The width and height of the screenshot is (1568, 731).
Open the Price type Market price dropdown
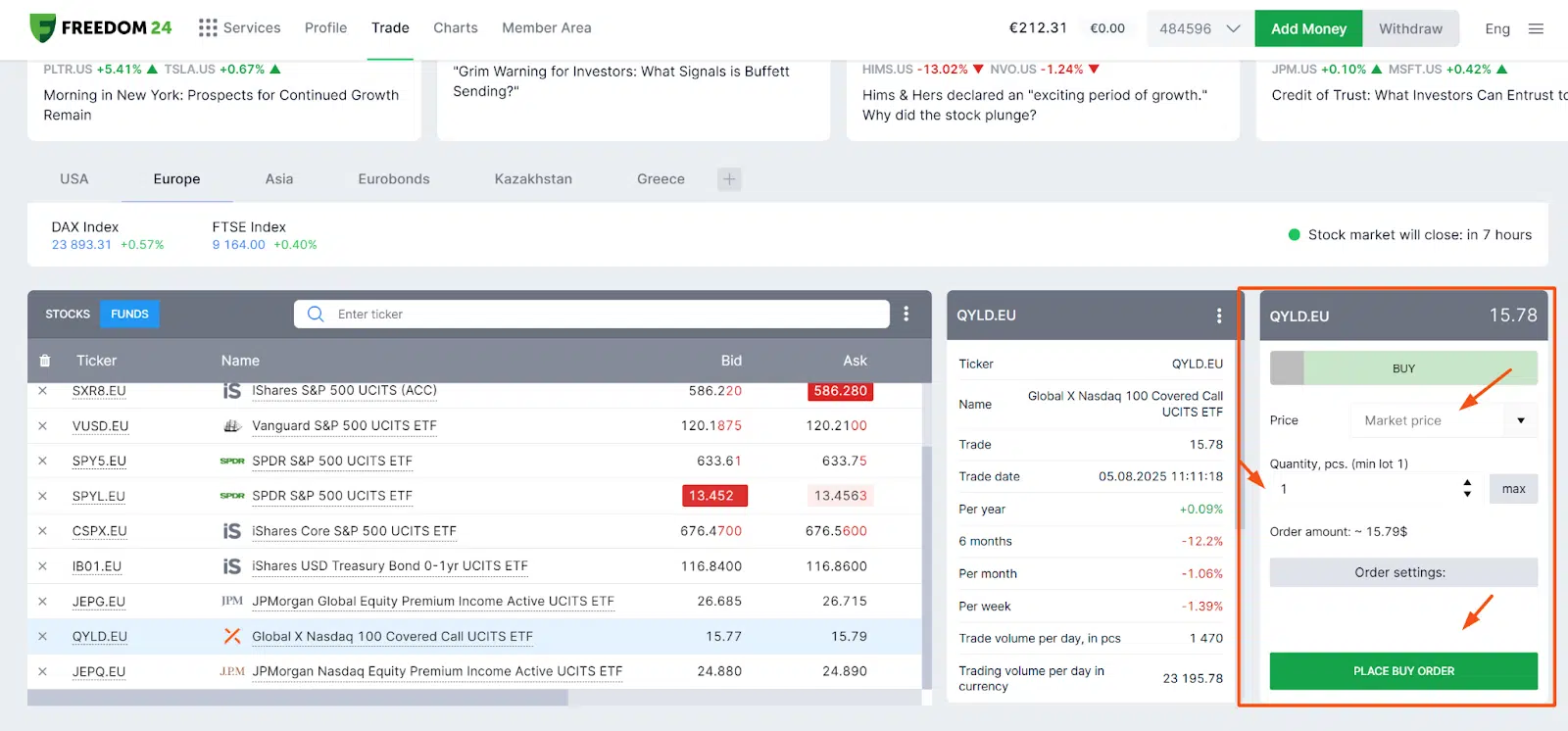[1444, 420]
